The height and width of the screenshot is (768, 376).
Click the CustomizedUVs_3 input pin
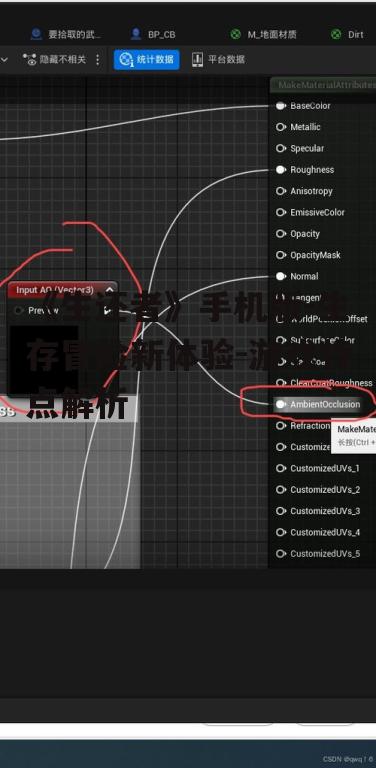coord(281,511)
